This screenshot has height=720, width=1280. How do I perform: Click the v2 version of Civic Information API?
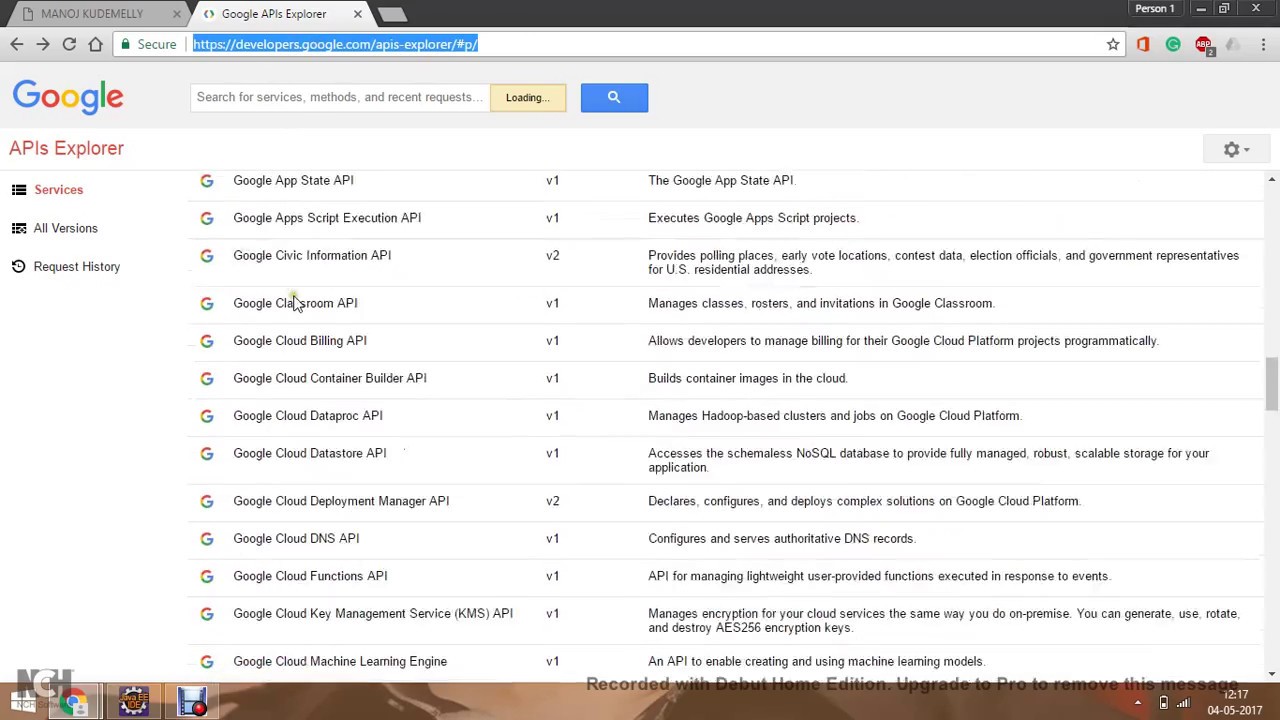pyautogui.click(x=553, y=256)
